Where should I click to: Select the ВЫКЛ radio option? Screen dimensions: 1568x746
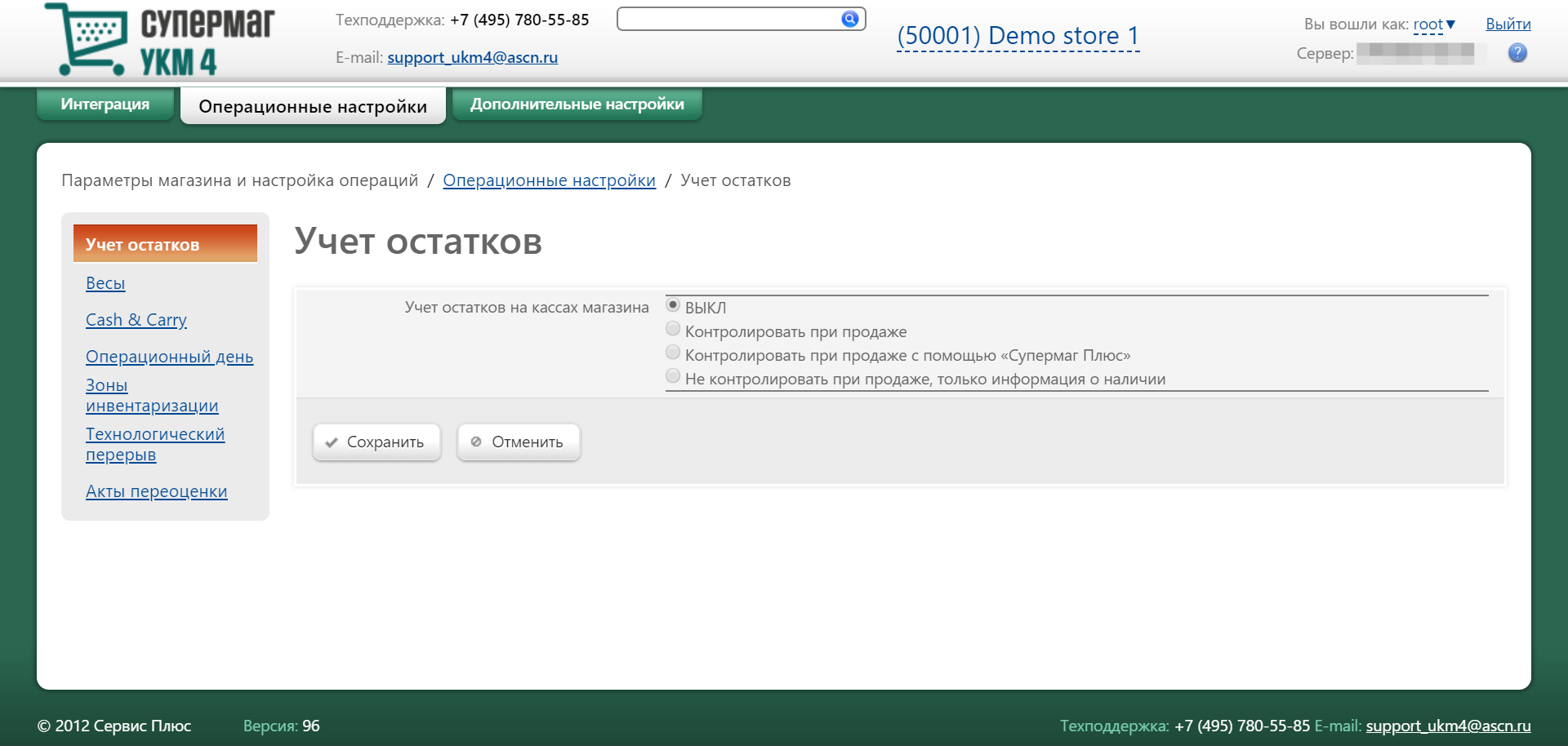point(673,305)
